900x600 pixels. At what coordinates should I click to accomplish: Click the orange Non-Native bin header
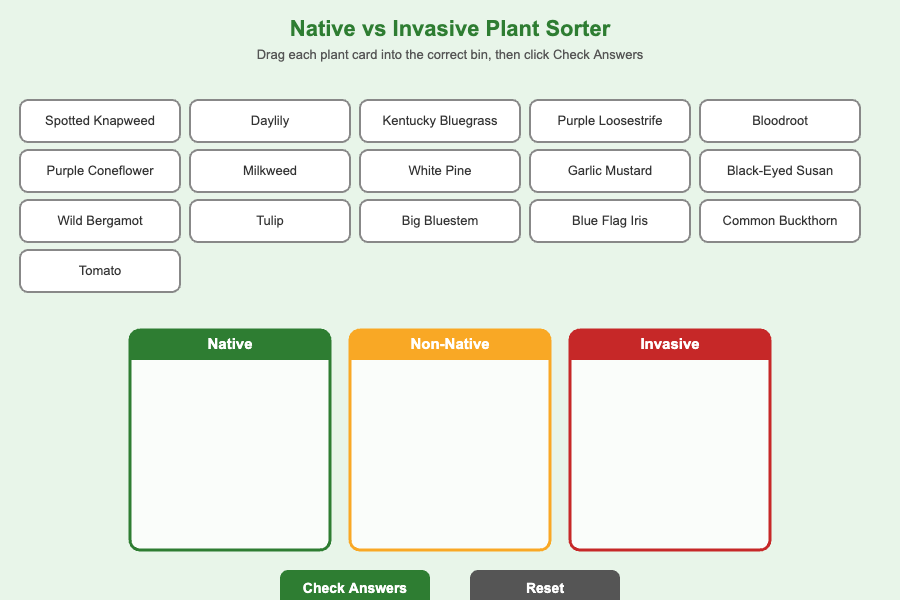pos(450,344)
